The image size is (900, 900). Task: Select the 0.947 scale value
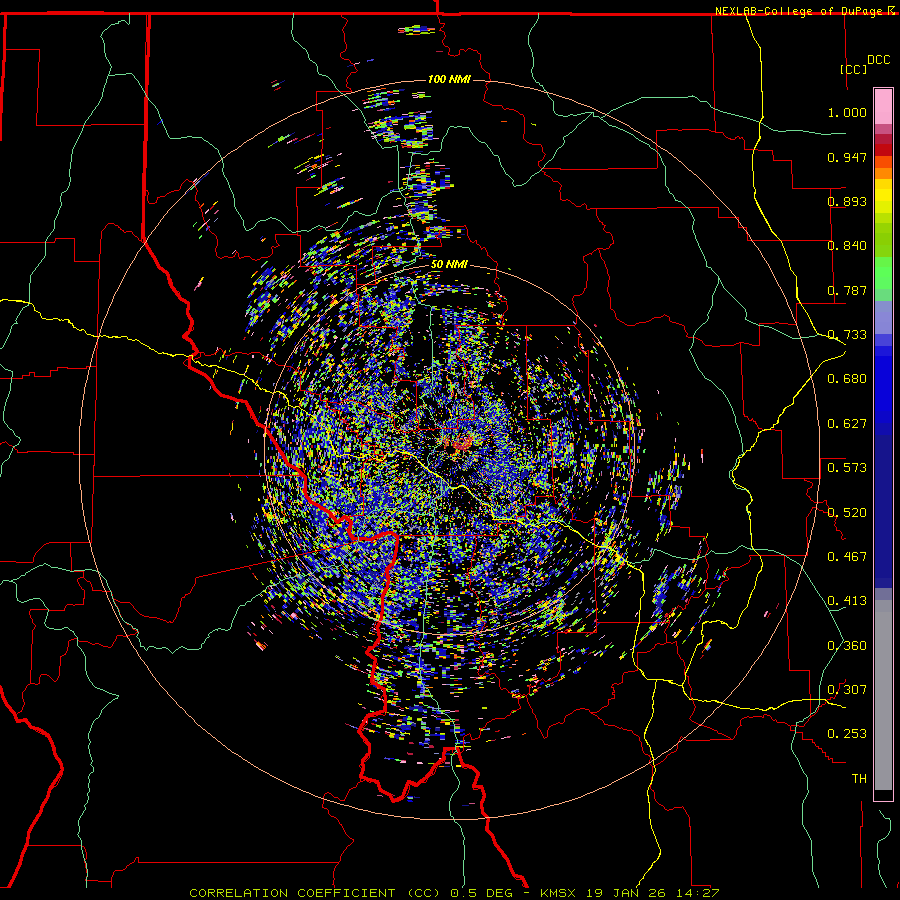[847, 157]
